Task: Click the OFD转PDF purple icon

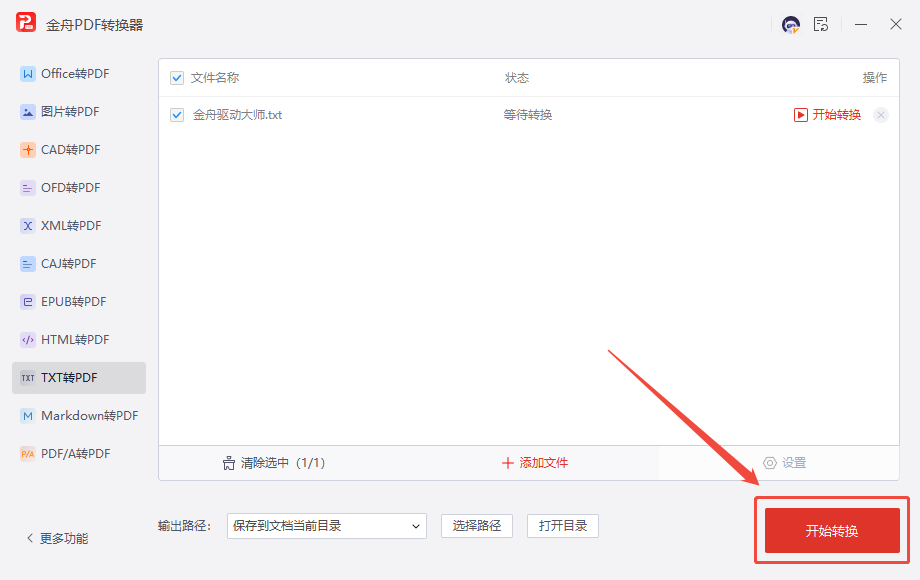Action: 28,188
